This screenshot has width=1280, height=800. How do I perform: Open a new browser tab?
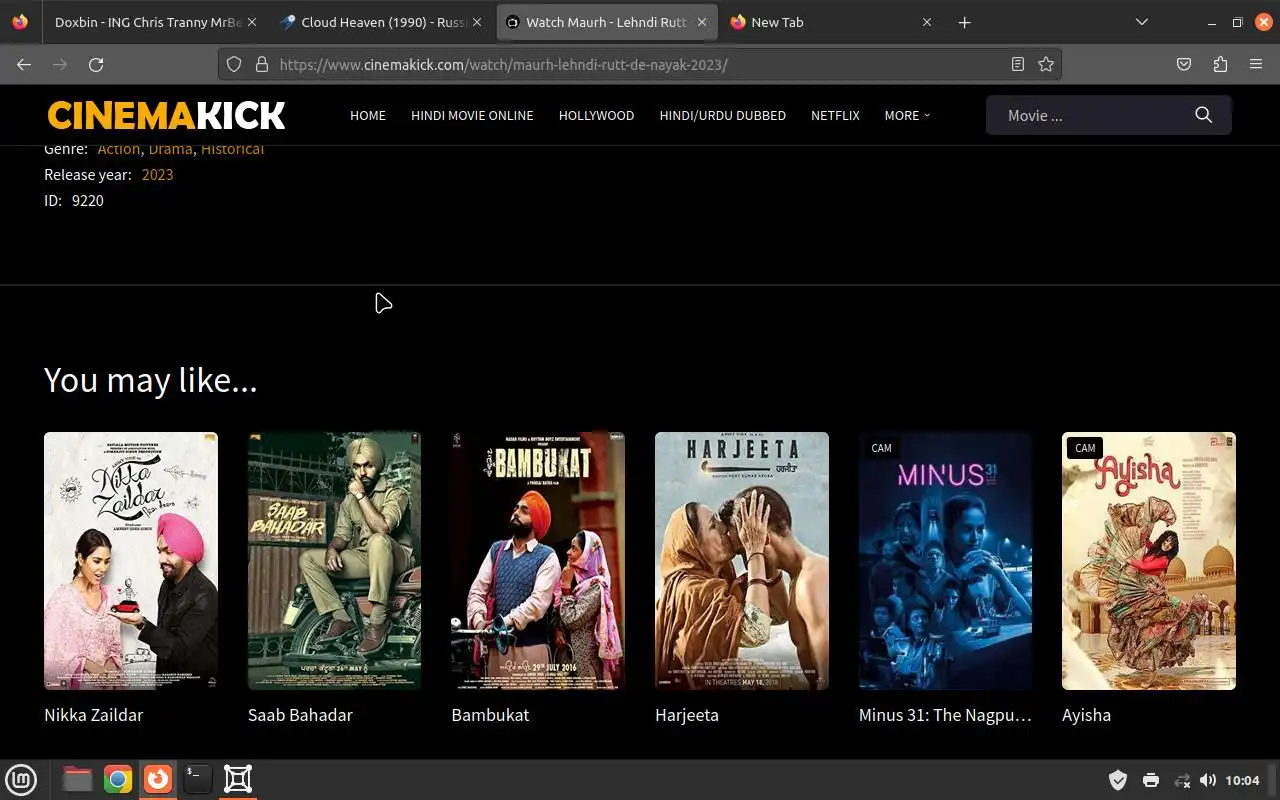tap(964, 22)
